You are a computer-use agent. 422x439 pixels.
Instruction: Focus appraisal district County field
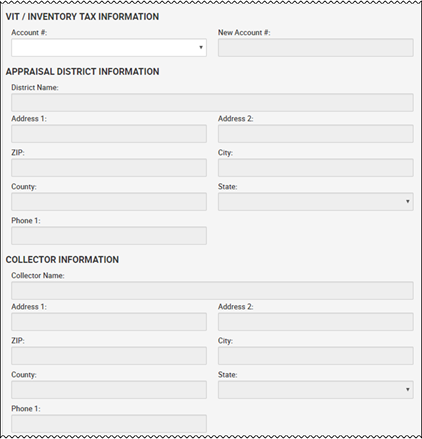(109, 202)
